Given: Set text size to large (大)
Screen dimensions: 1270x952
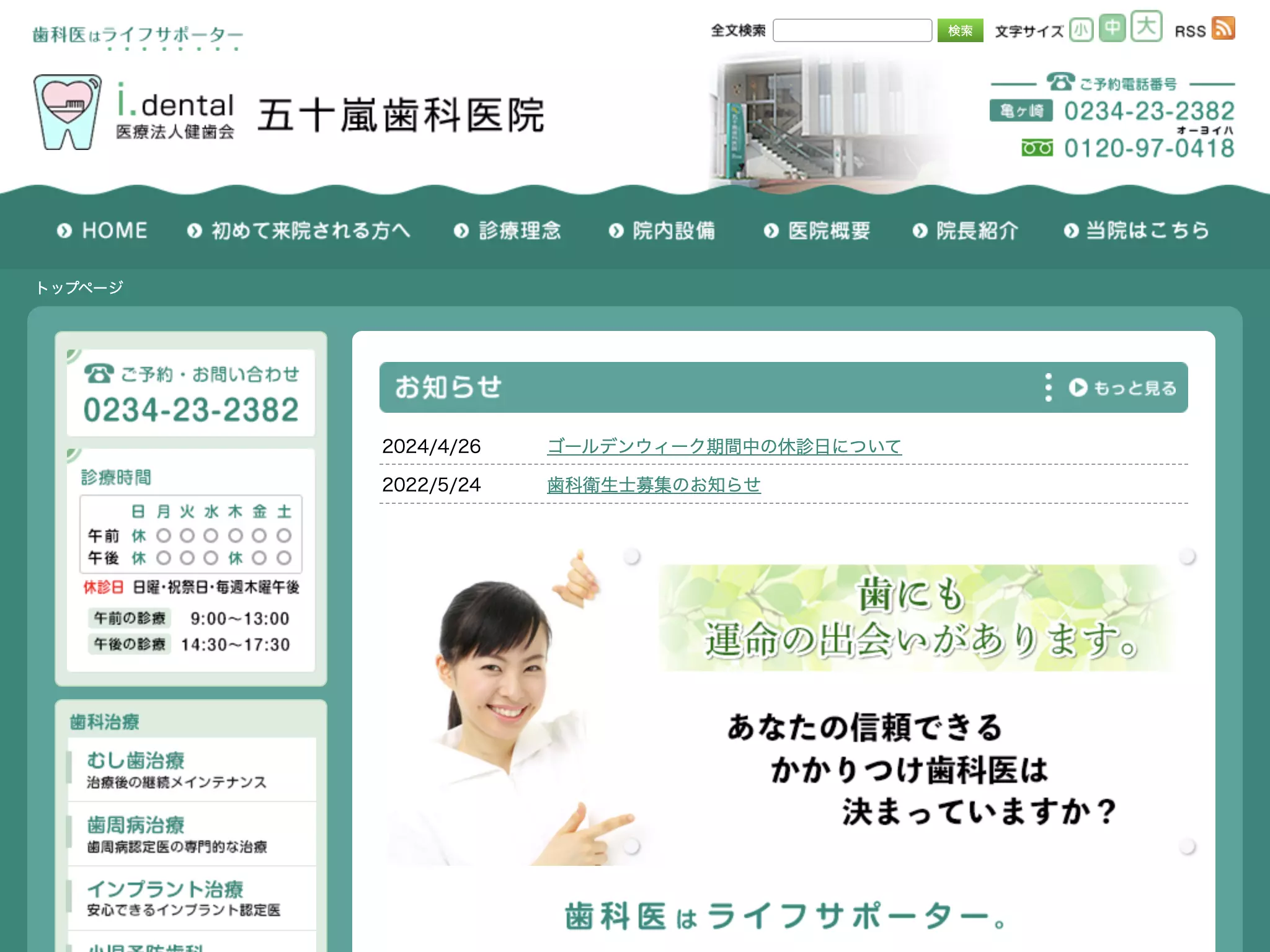Looking at the screenshot, I should point(1146,27).
